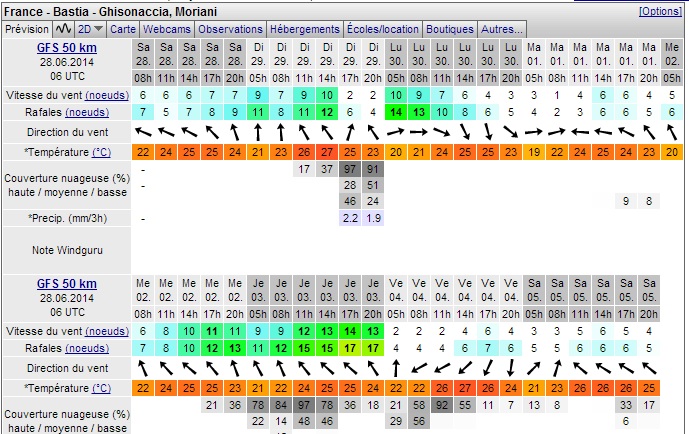
Task: Open the Écoles/location tab
Action: pos(385,30)
